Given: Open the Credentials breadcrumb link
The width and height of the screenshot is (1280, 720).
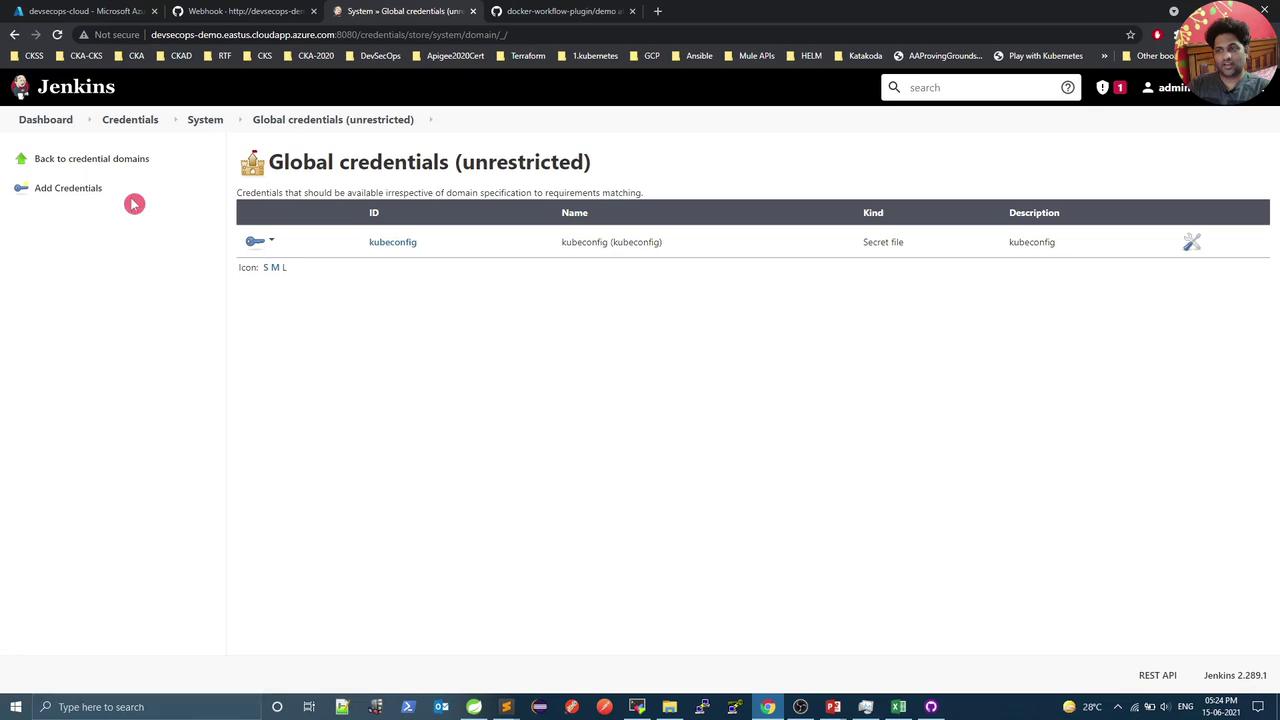Looking at the screenshot, I should [x=130, y=120].
